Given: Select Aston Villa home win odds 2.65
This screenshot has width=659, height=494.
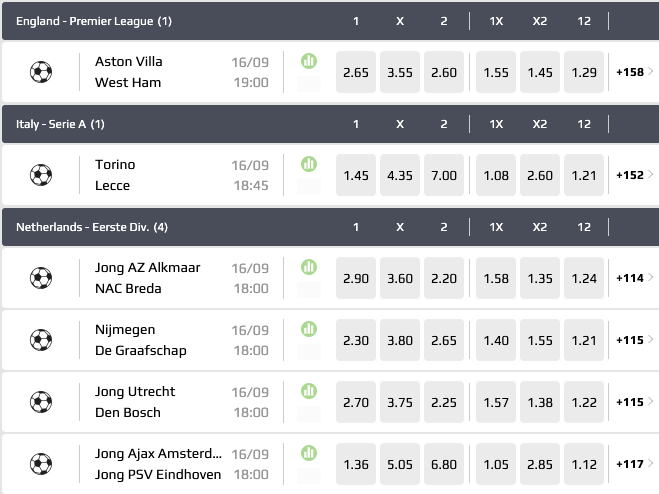Looking at the screenshot, I should [356, 72].
